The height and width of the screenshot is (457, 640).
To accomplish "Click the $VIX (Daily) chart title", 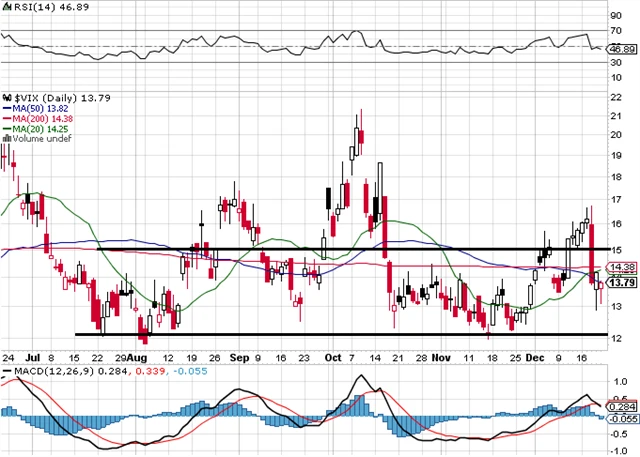I will pos(43,96).
